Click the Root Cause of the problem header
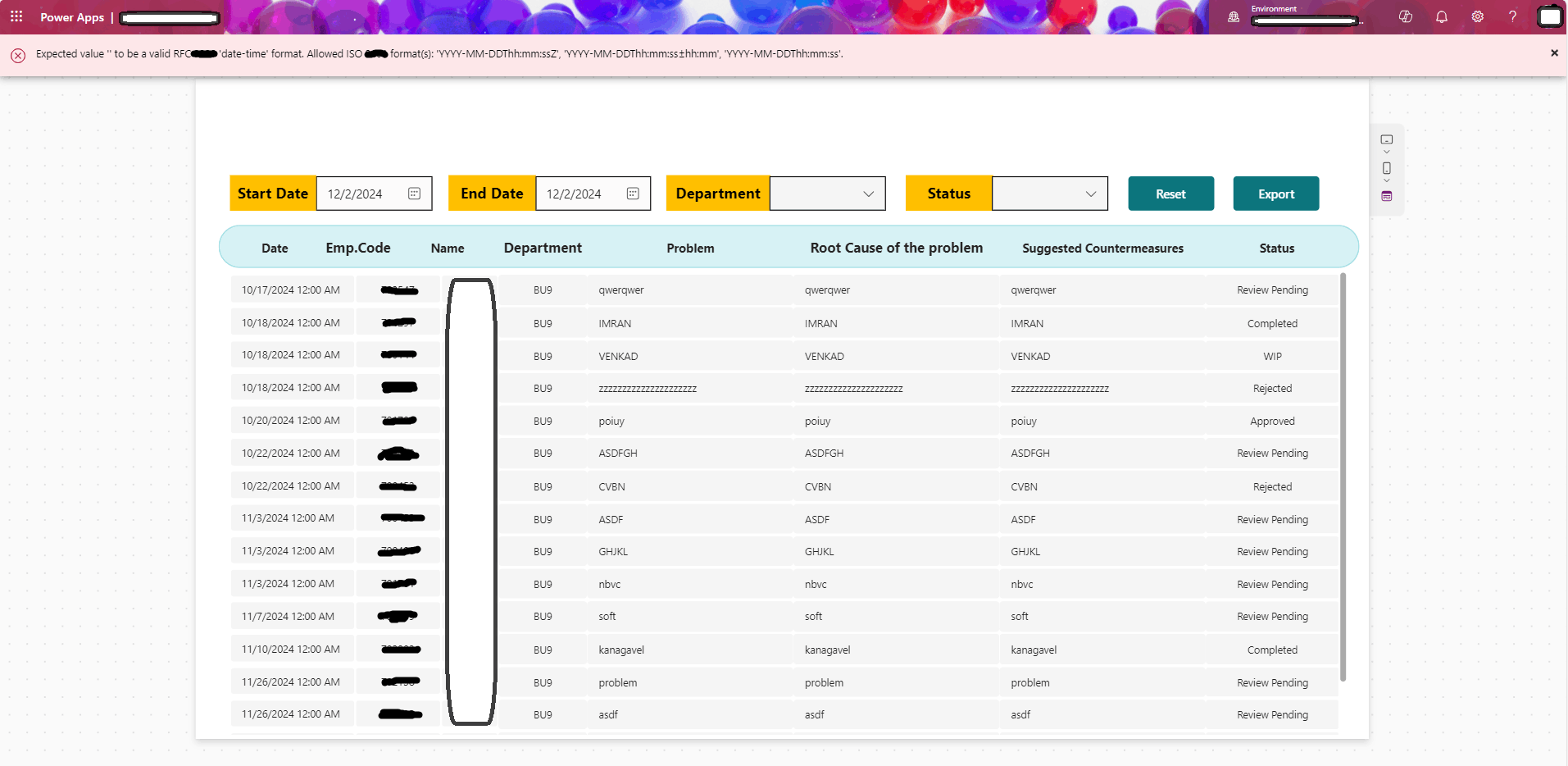1568x766 pixels. click(x=897, y=248)
